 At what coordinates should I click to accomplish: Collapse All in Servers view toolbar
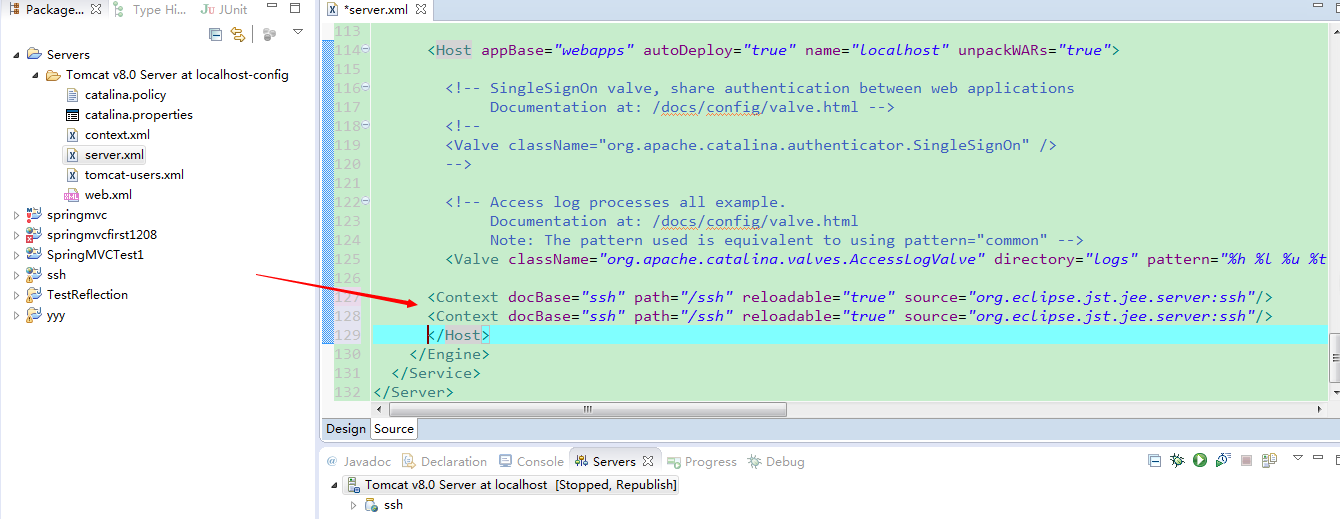point(1155,460)
